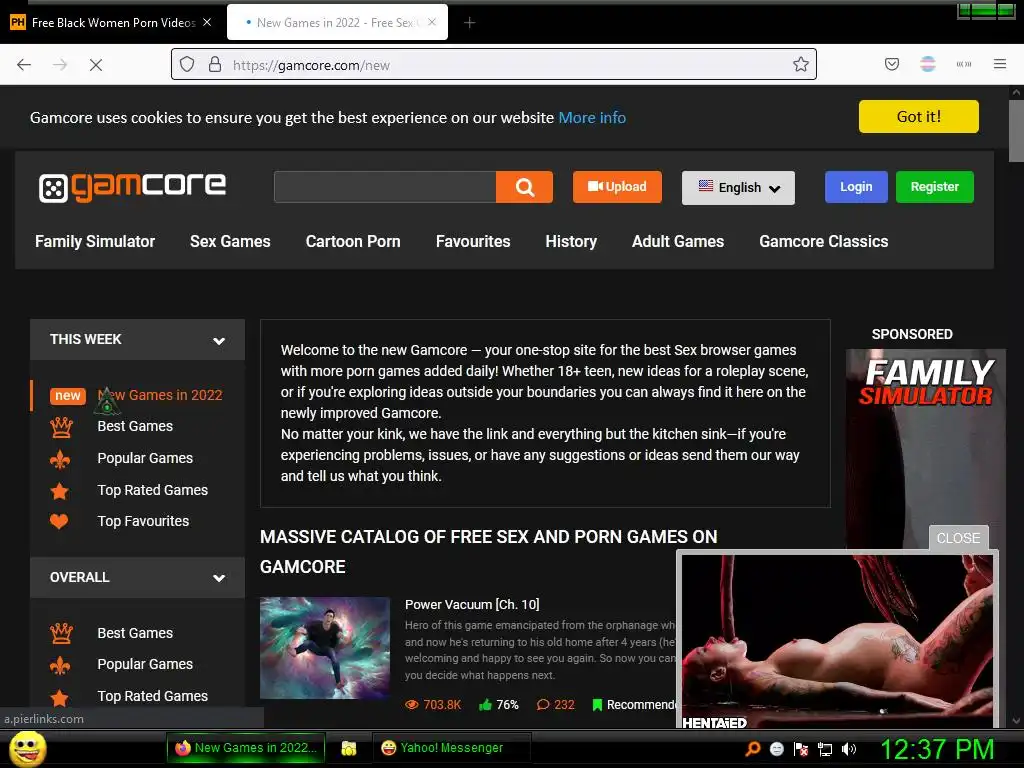Open the Family Simulator menu item
This screenshot has height=768, width=1024.
pyautogui.click(x=95, y=242)
